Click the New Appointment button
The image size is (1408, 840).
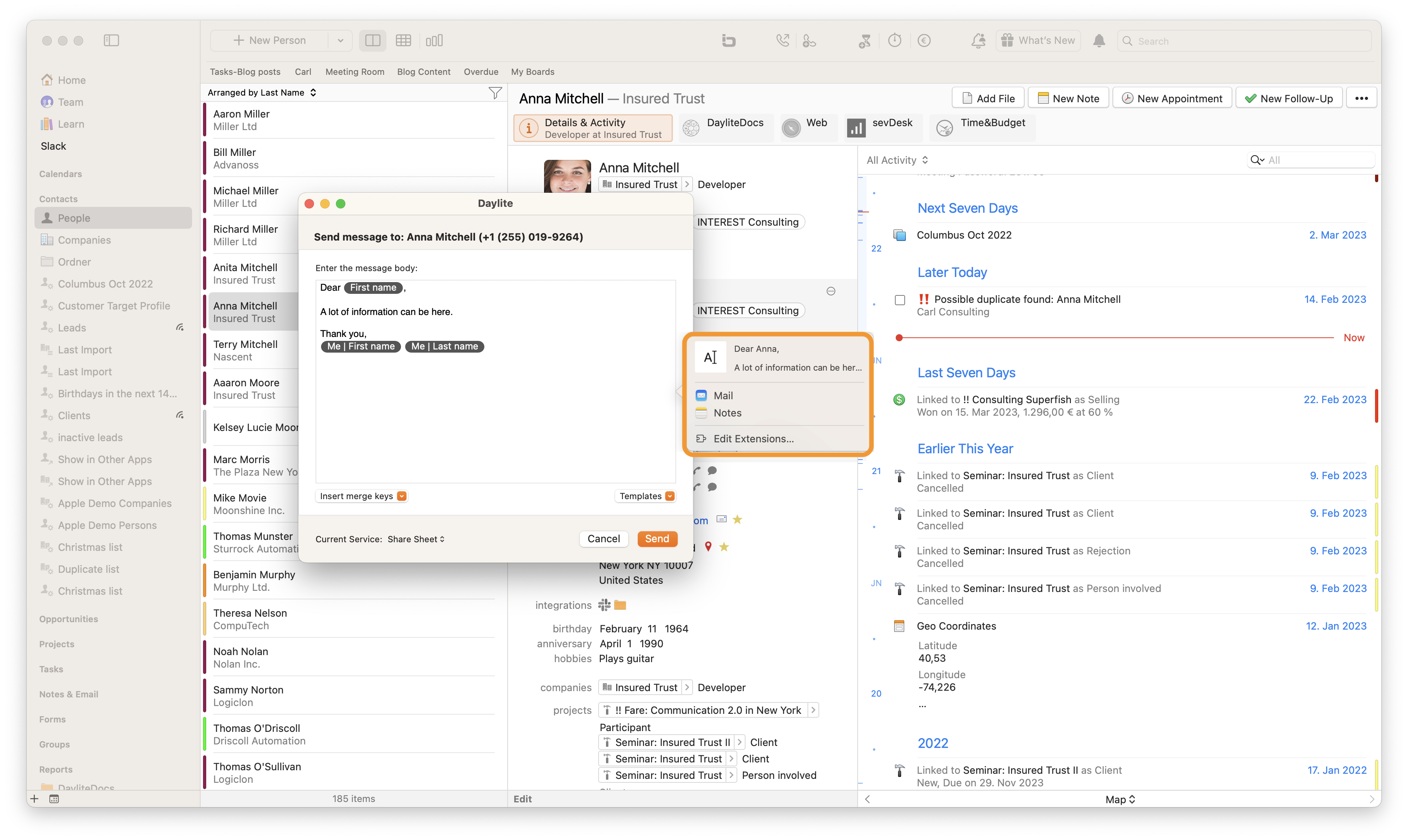[x=1172, y=98]
